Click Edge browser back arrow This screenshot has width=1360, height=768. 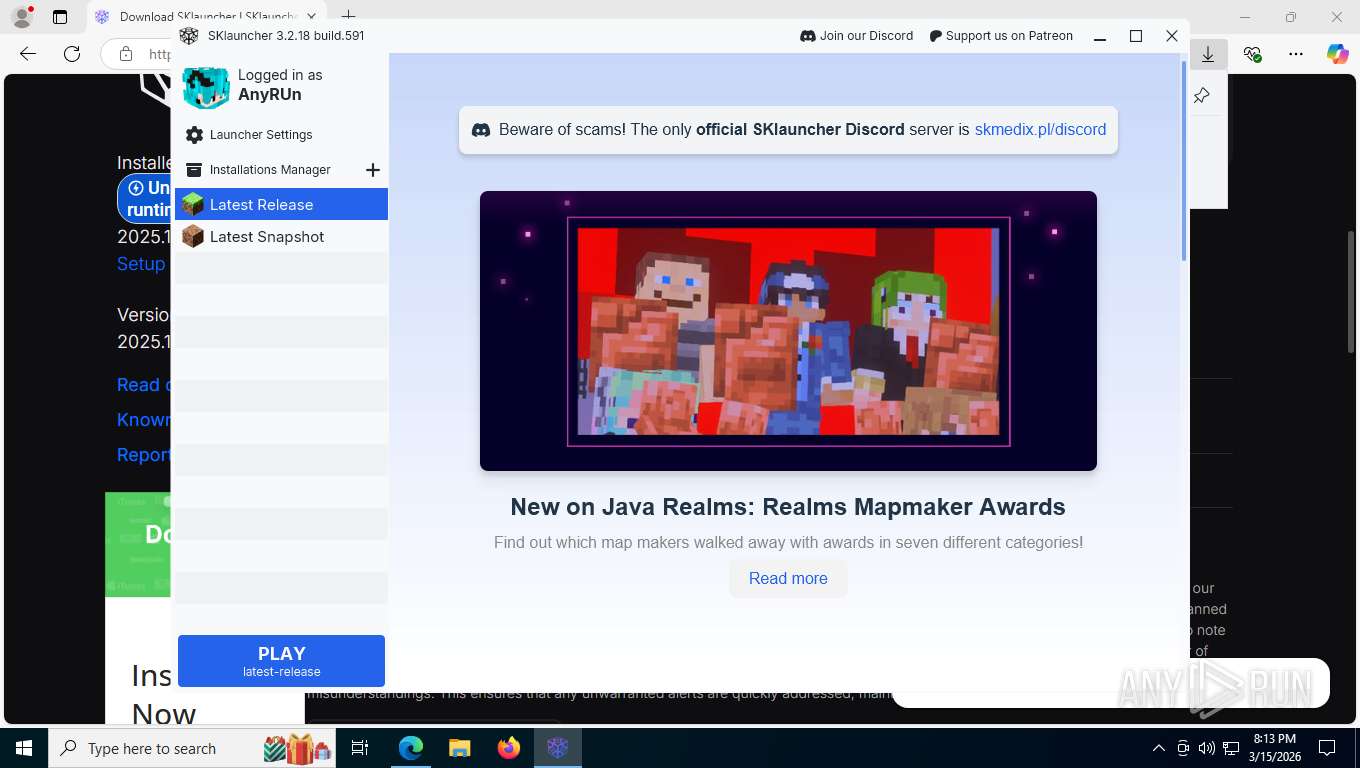coord(28,54)
